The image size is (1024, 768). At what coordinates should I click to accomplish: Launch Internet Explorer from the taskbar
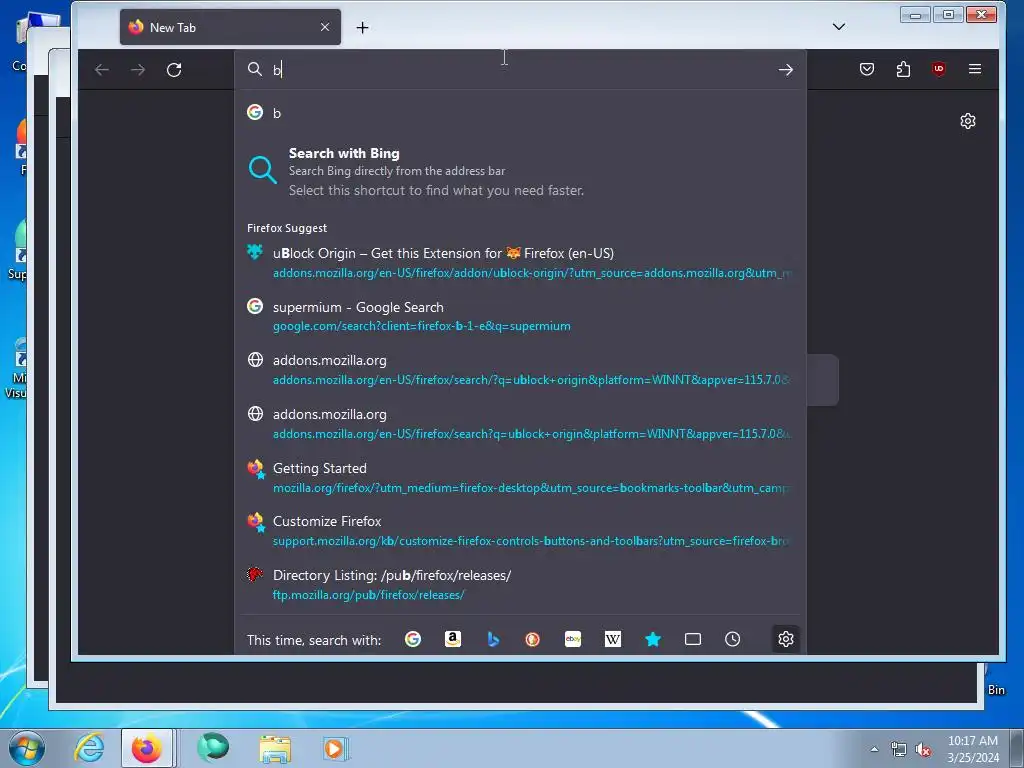coord(89,748)
